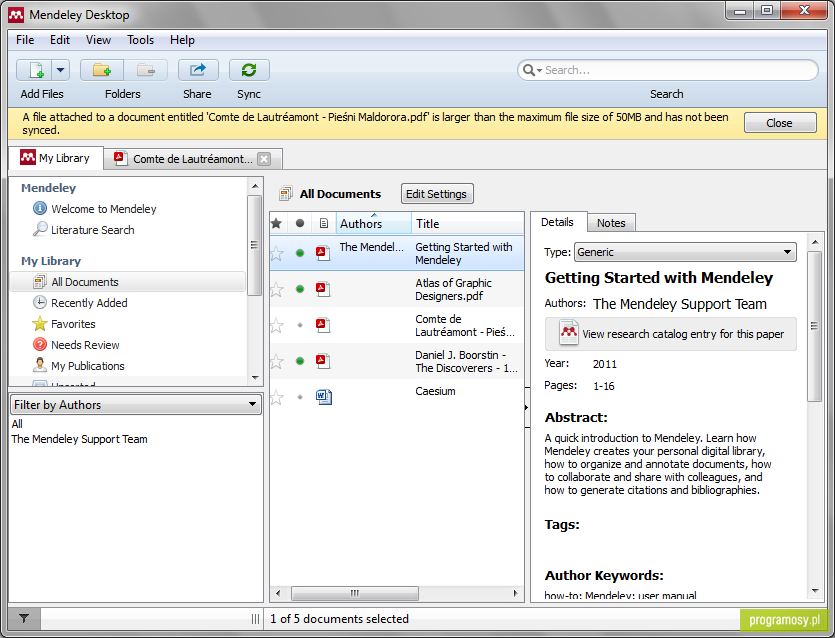Select Favorites in sidebar
The image size is (835, 638).
(64, 324)
